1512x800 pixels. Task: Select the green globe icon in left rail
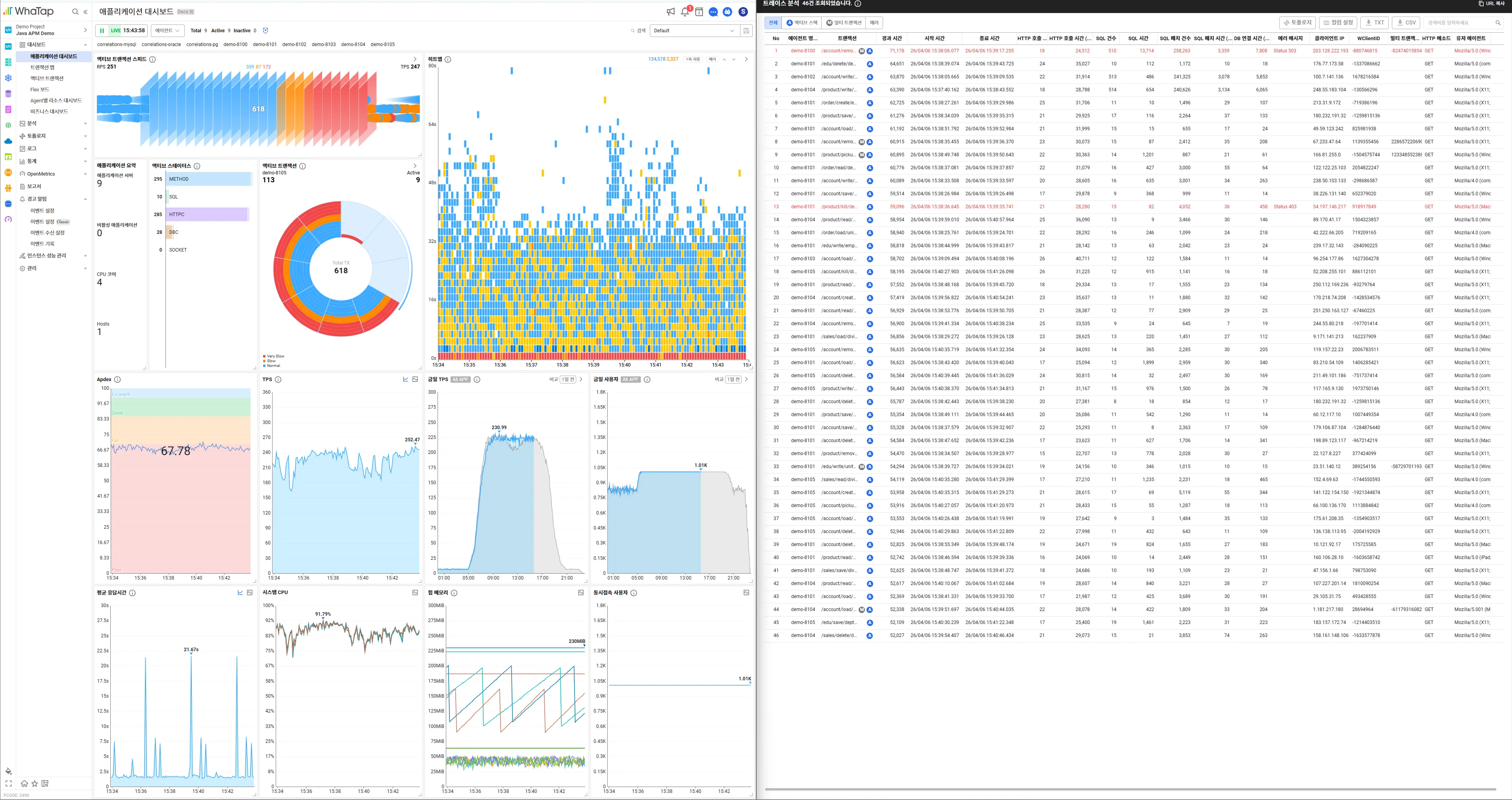[x=8, y=125]
